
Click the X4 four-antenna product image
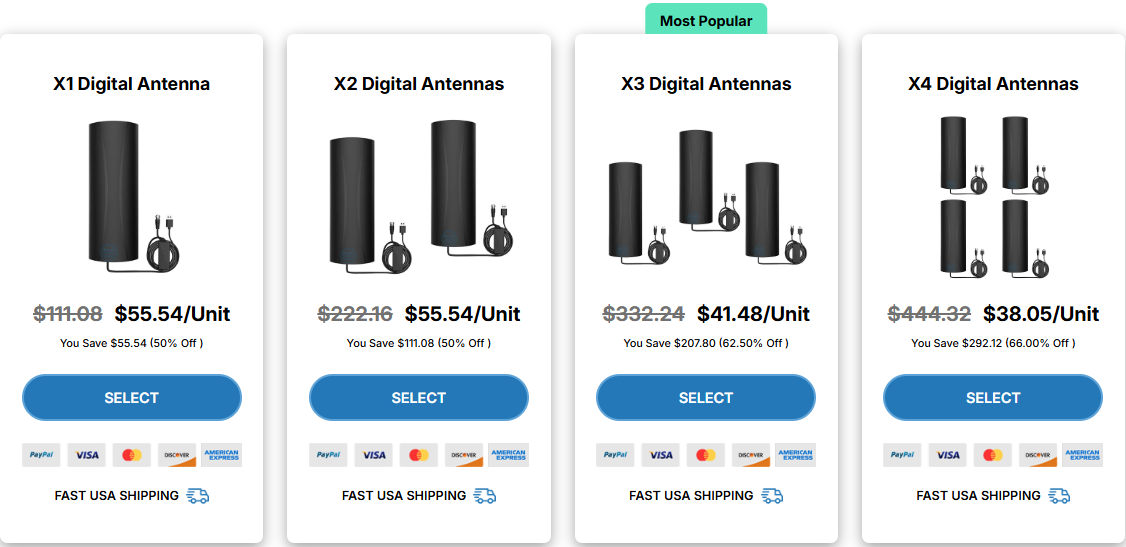tap(993, 196)
